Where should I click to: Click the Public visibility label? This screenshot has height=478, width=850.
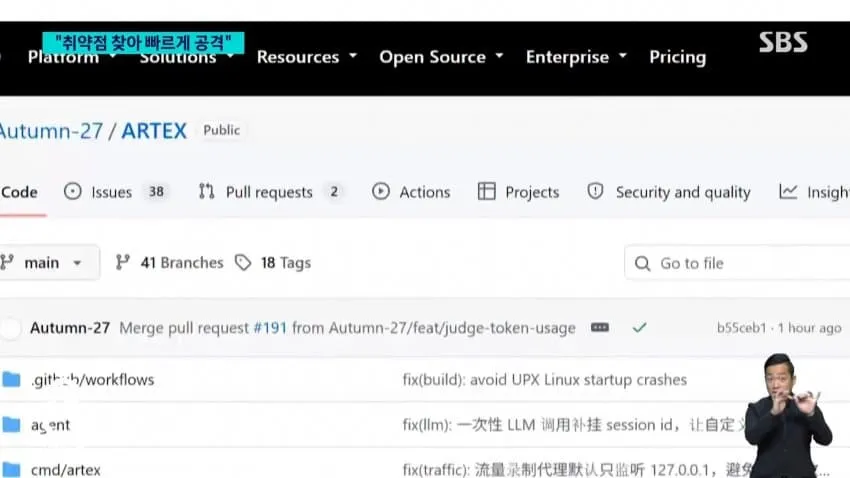tap(222, 130)
